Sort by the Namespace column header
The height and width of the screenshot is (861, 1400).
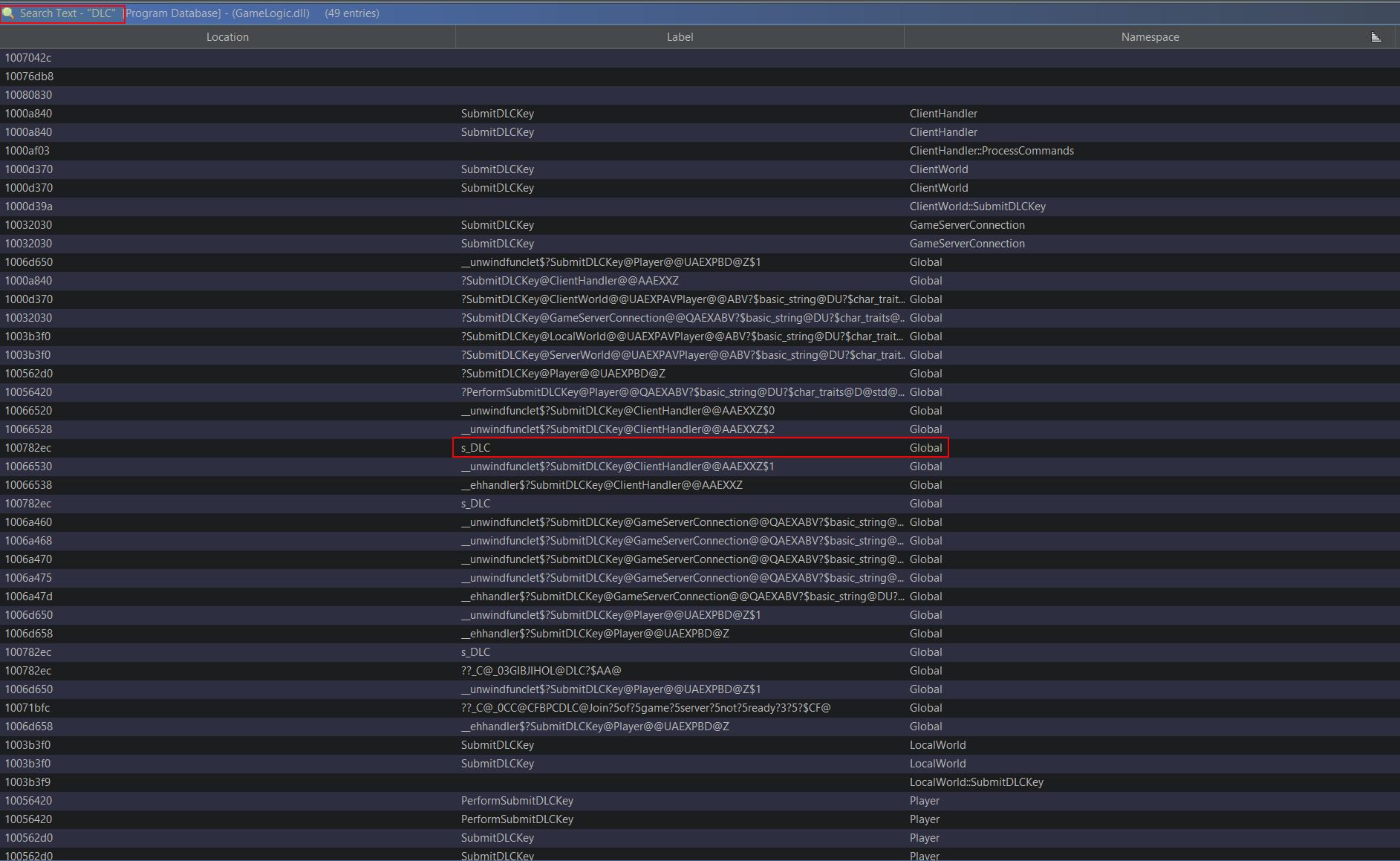point(1150,37)
